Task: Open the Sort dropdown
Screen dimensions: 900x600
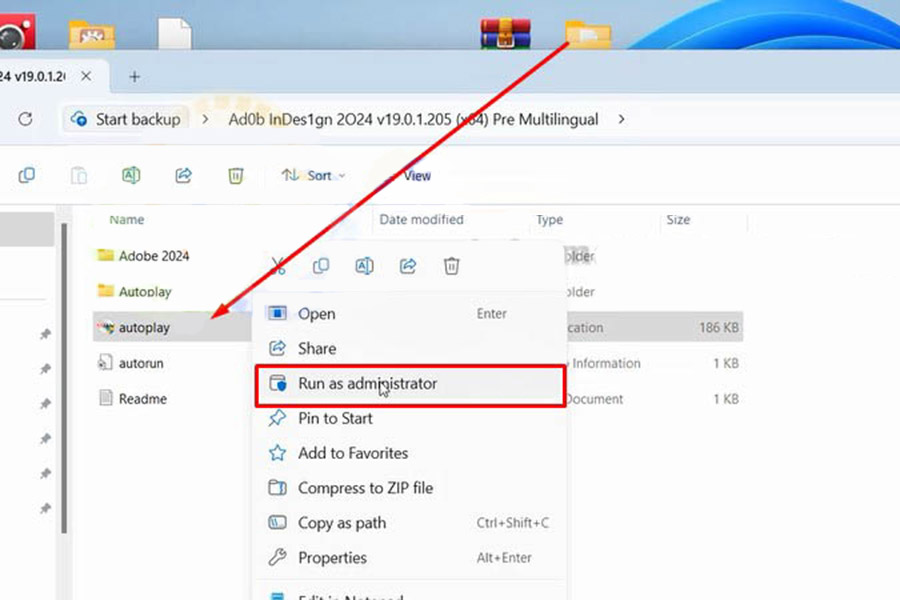Action: [x=313, y=175]
